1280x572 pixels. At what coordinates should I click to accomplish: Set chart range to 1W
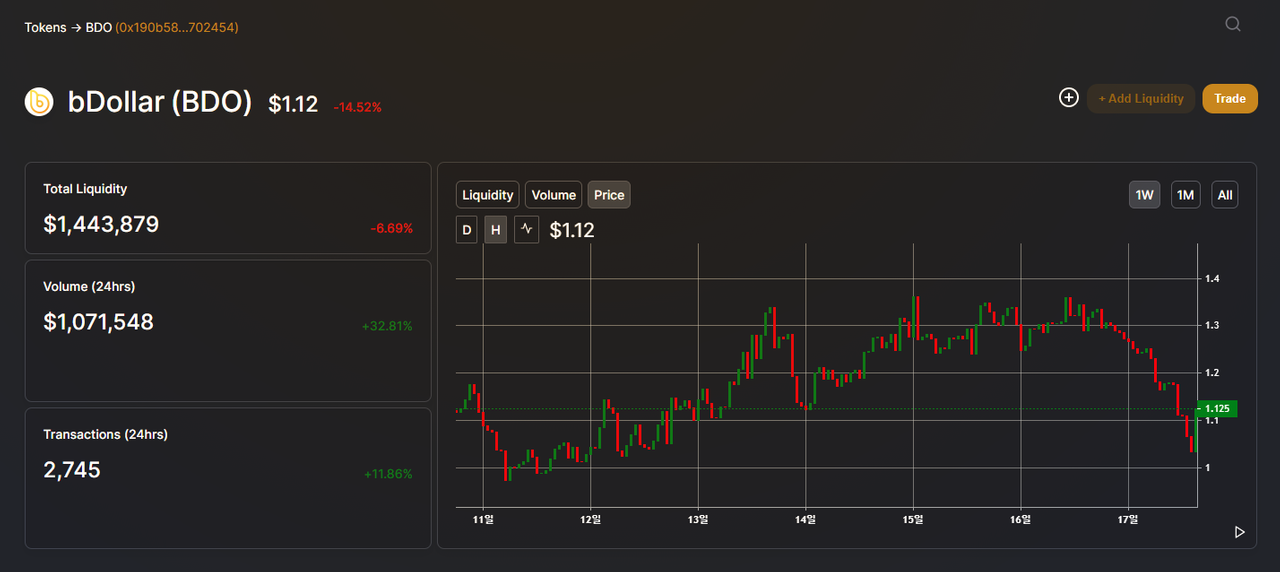[x=1145, y=195]
